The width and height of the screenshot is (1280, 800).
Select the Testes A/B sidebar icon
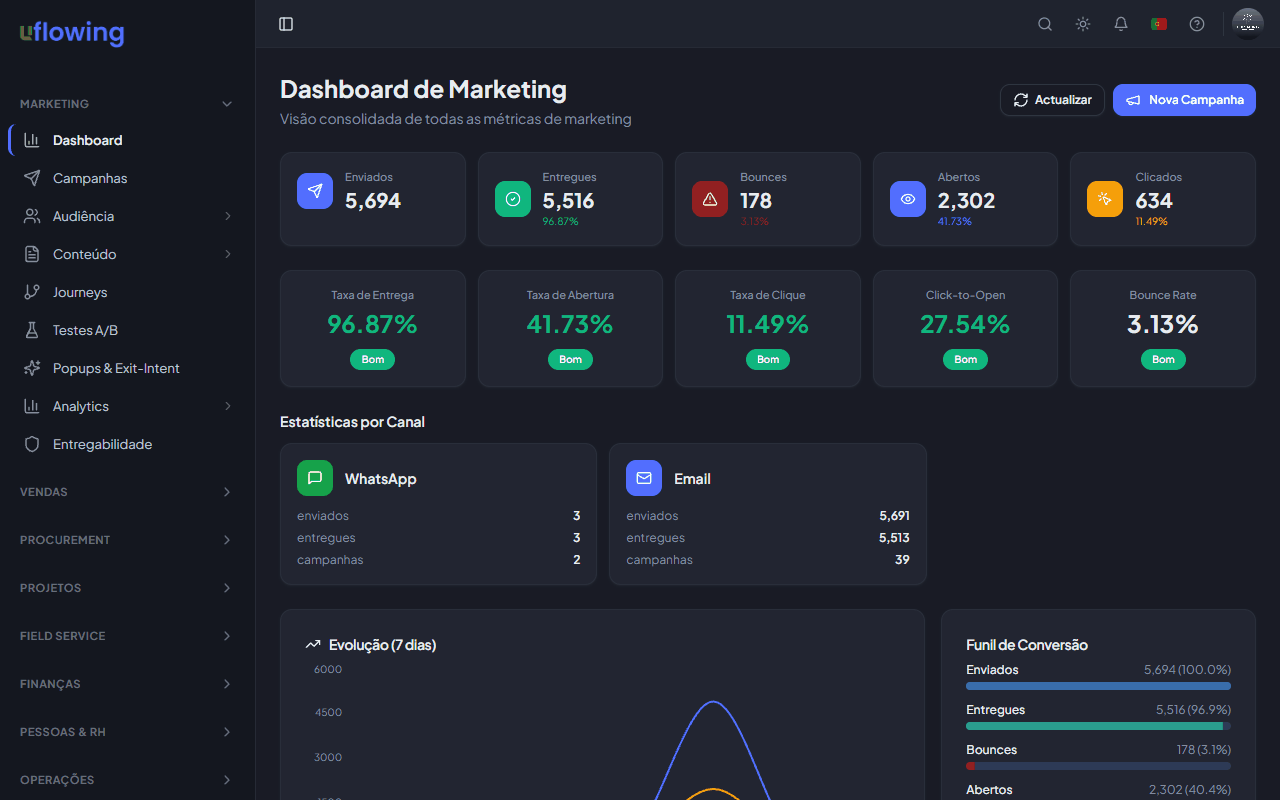tap(31, 329)
